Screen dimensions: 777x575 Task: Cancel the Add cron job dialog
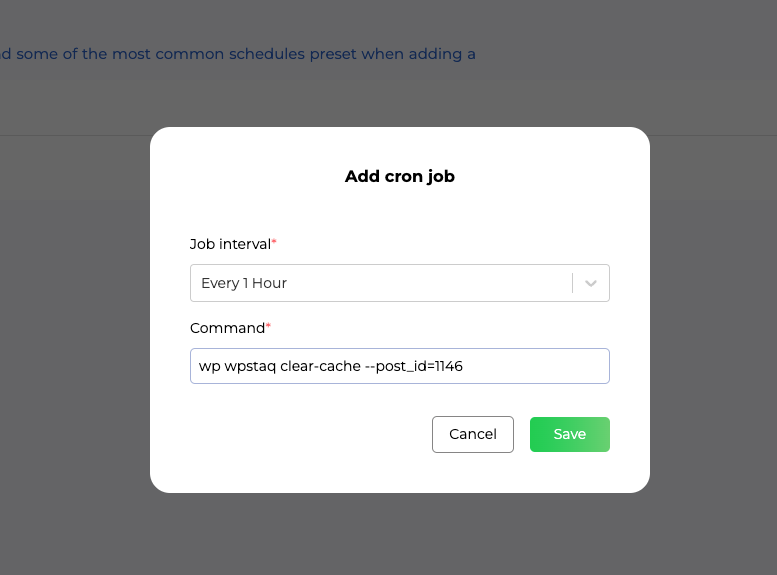(473, 434)
